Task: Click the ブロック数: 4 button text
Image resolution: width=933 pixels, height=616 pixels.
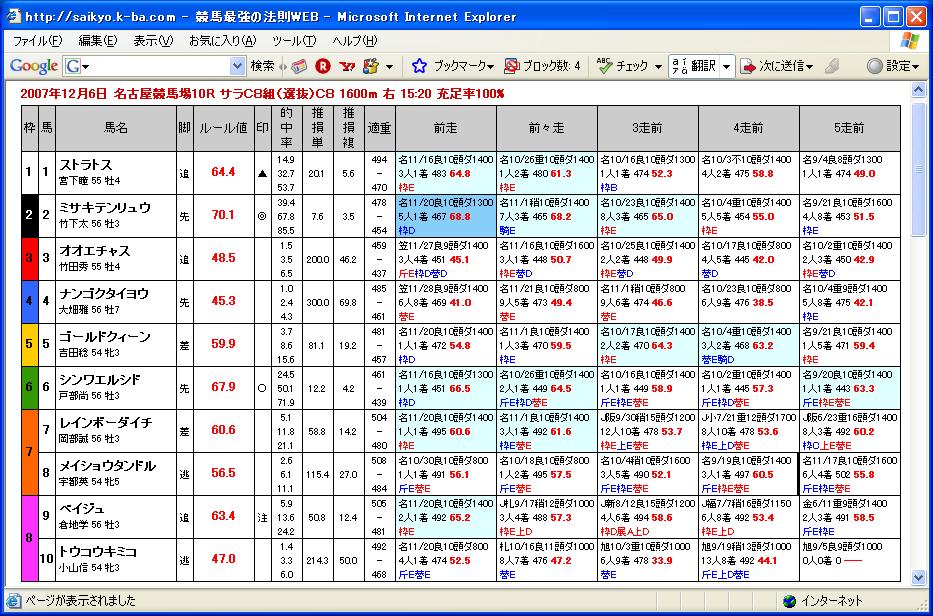Action: click(x=552, y=66)
